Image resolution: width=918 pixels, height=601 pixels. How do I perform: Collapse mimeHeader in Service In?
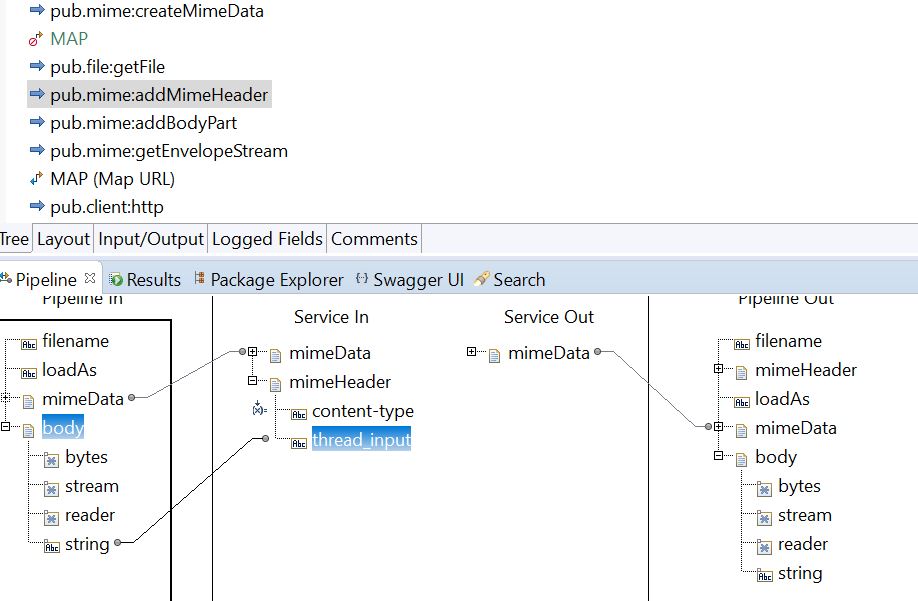point(252,380)
